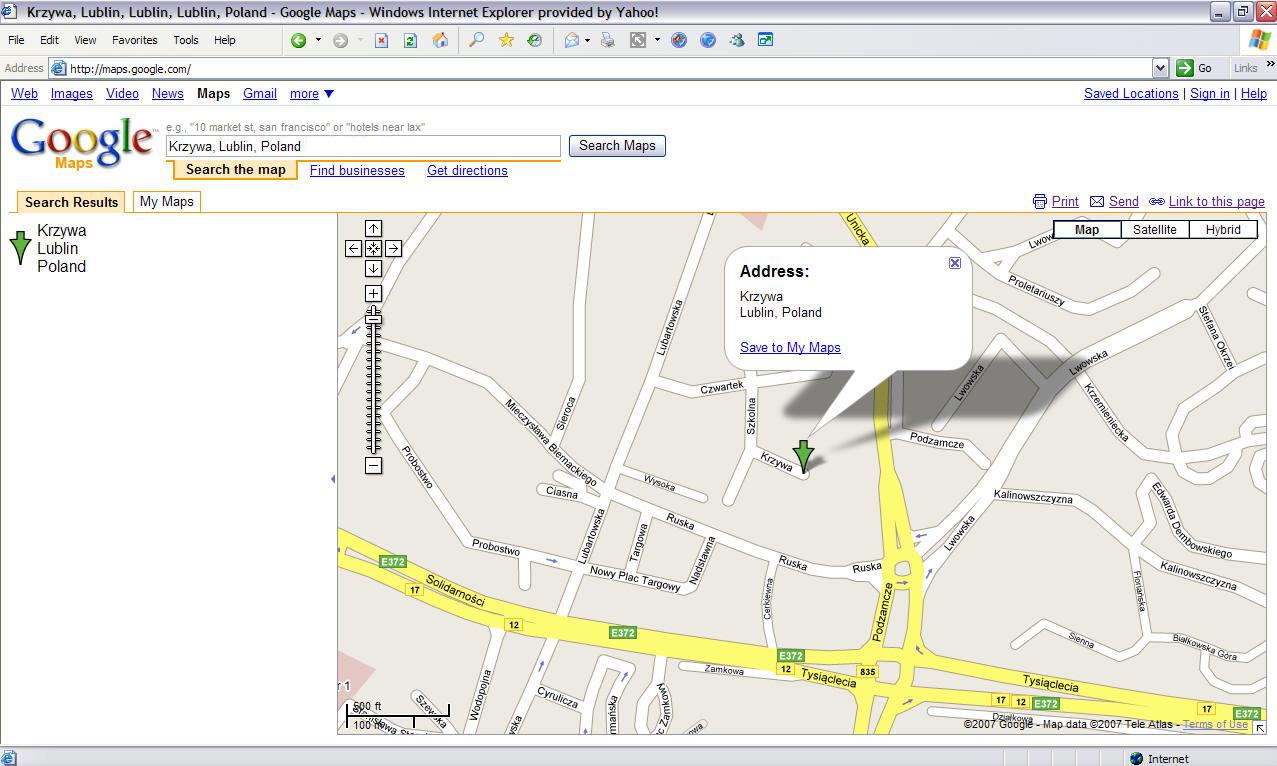Click the Maps search input field
Screen dimensions: 1277x766
[363, 146]
